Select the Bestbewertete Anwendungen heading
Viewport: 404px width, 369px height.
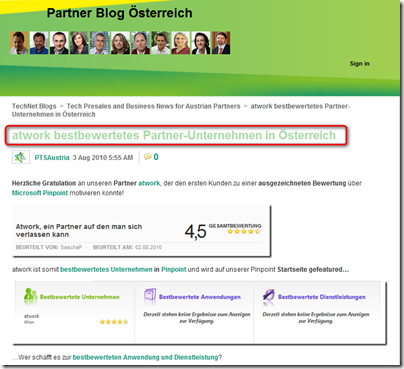pos(200,297)
